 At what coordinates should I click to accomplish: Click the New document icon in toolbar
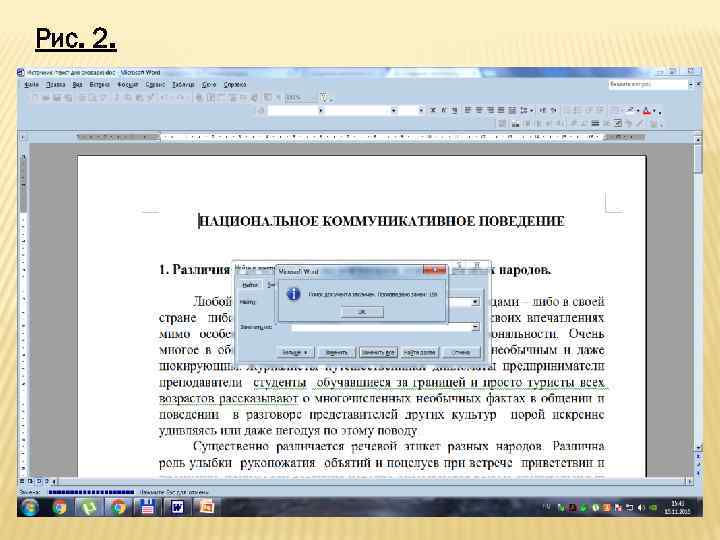coord(35,97)
